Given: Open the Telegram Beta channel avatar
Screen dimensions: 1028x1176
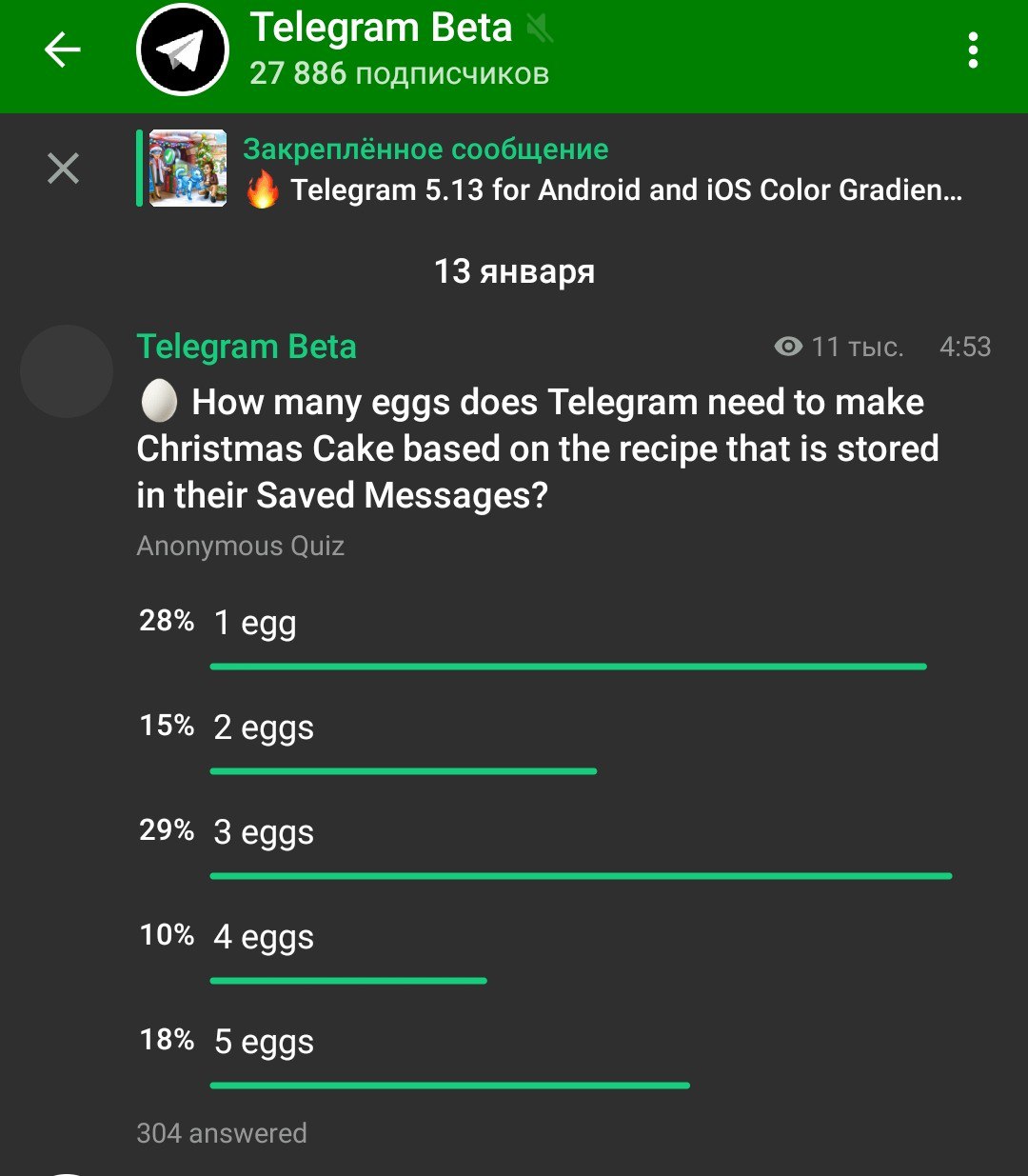Looking at the screenshot, I should (x=183, y=50).
